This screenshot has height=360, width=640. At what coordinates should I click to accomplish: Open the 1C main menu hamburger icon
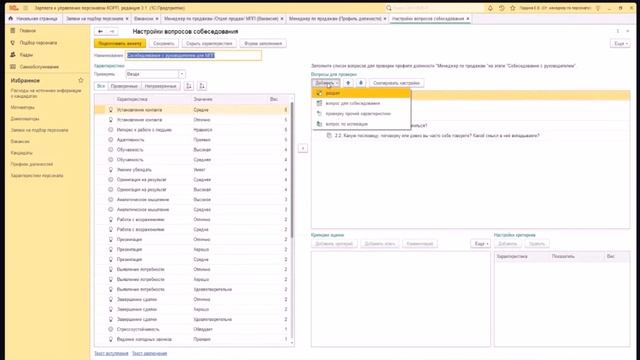click(26, 8)
